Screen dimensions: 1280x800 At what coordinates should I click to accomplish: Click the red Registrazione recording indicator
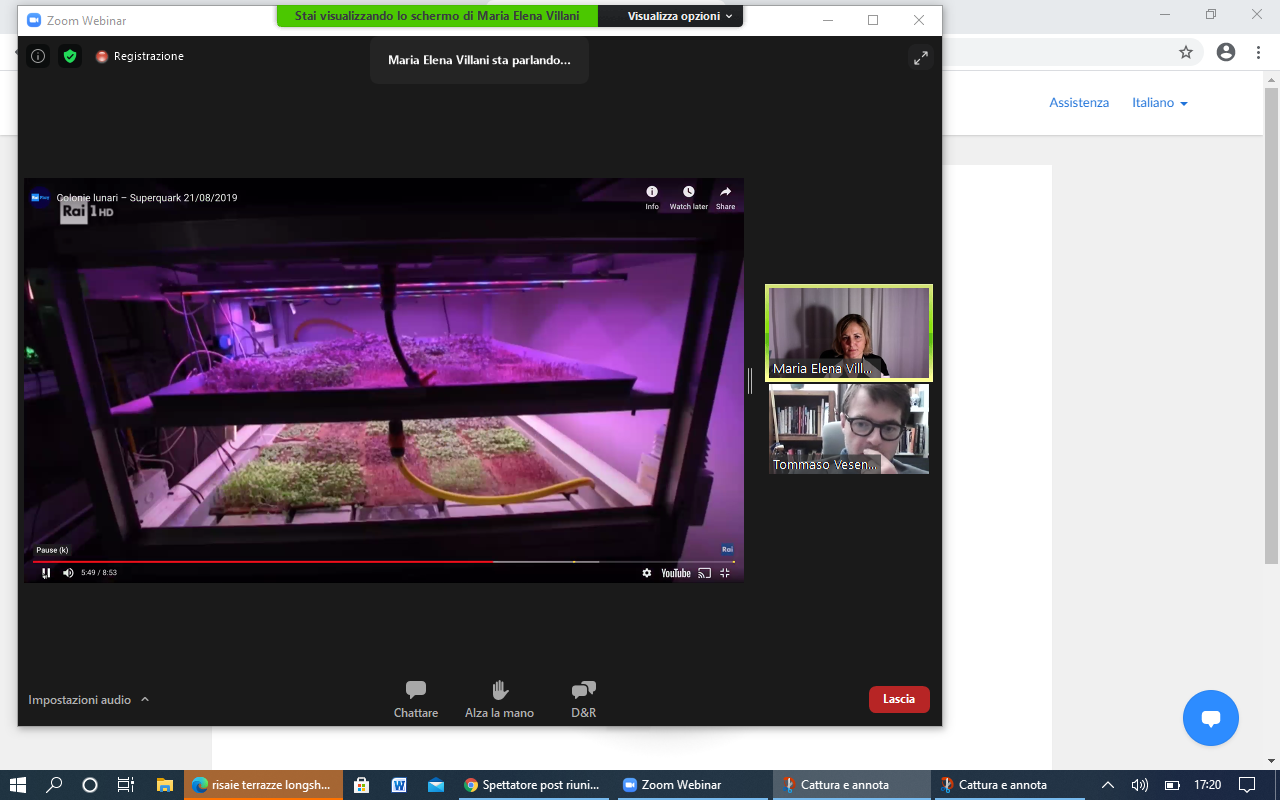click(x=140, y=56)
